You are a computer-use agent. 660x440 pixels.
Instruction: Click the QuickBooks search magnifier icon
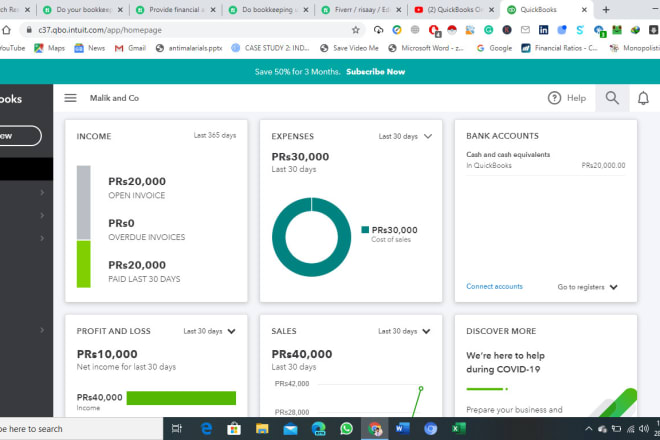point(612,98)
